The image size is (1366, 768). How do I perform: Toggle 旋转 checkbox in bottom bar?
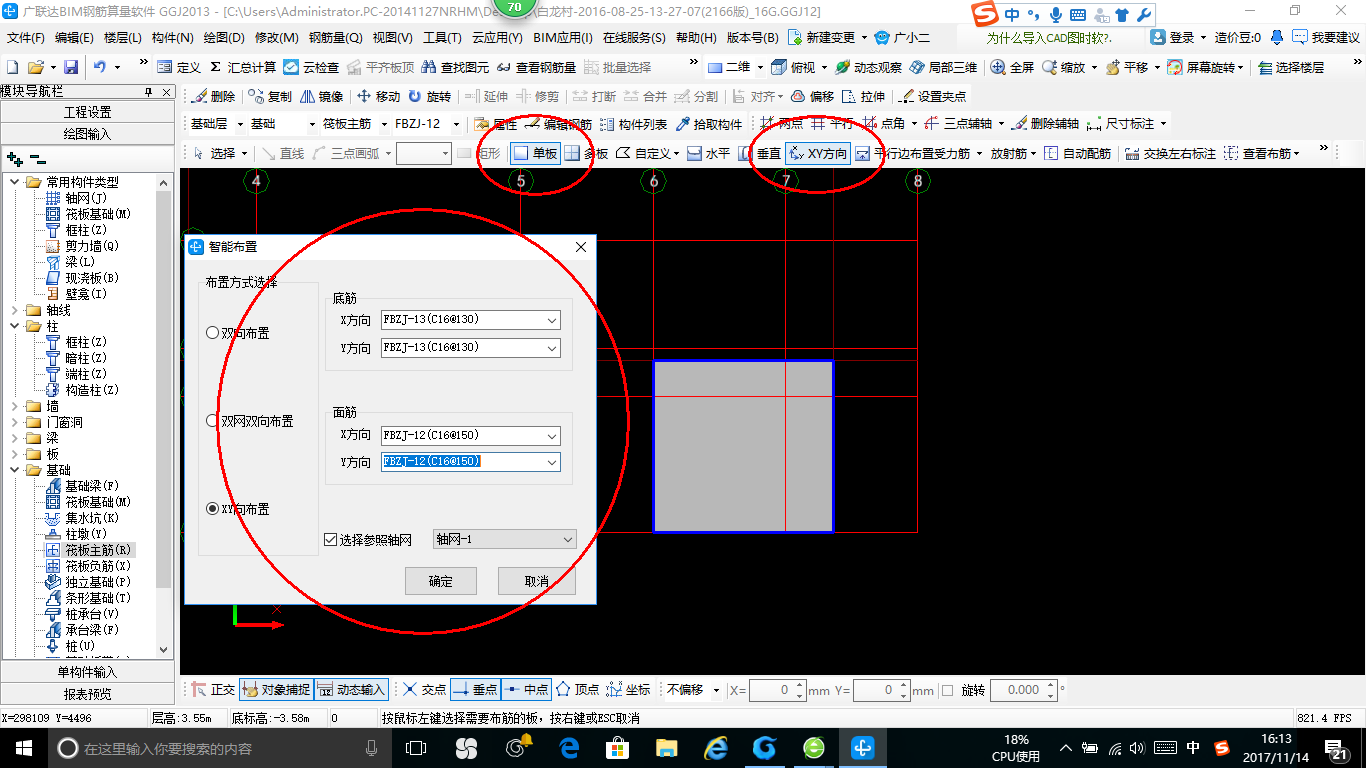(947, 690)
